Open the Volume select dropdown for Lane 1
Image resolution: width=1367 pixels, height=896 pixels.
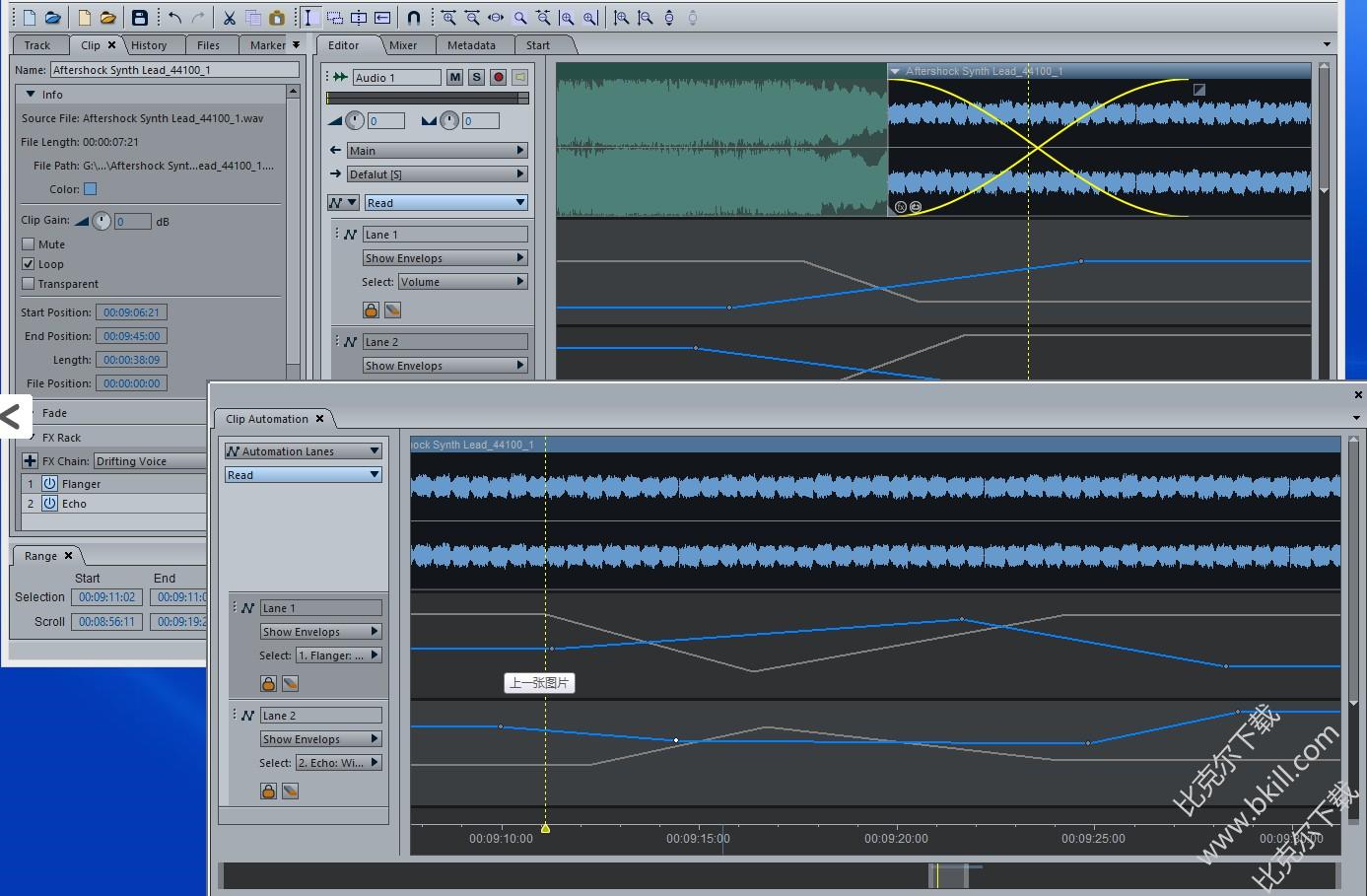click(x=463, y=281)
